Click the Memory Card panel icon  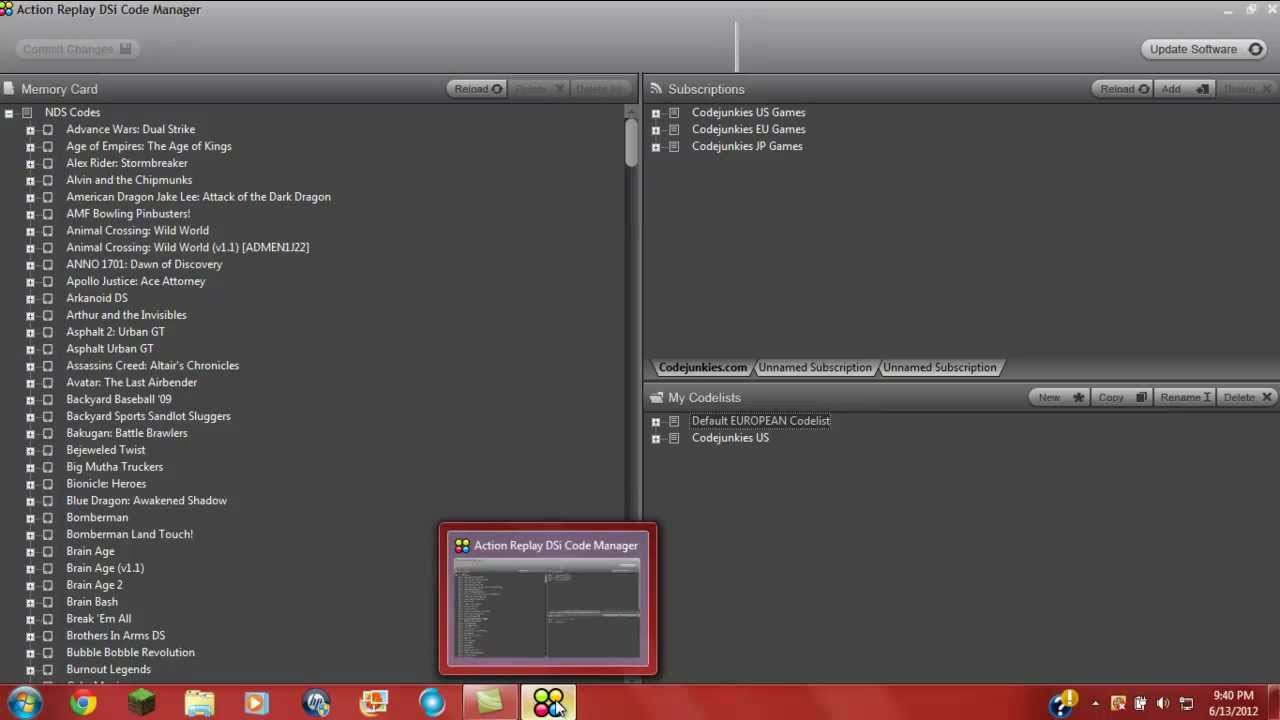[9, 89]
